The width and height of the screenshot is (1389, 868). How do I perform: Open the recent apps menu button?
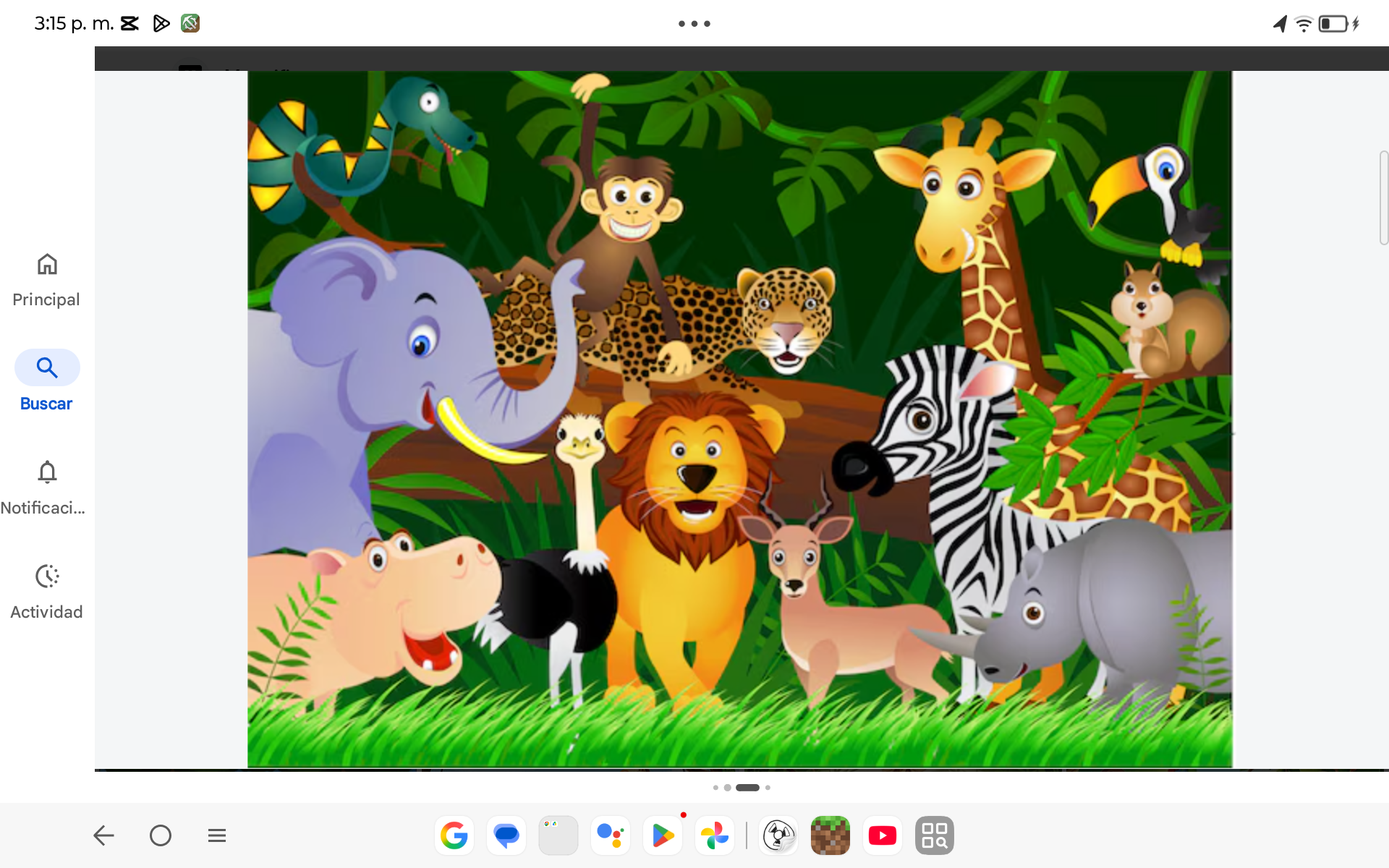217,835
